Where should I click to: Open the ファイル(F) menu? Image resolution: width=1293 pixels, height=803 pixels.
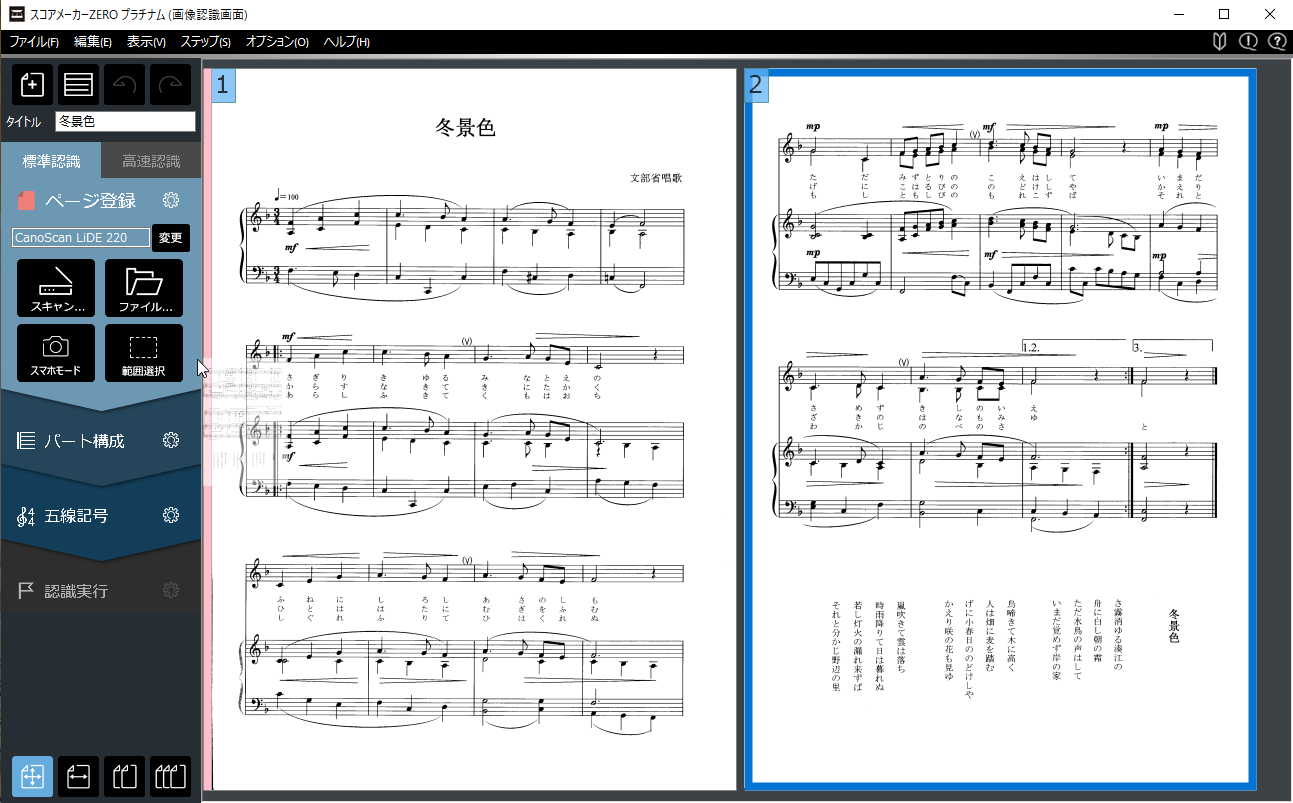(34, 42)
